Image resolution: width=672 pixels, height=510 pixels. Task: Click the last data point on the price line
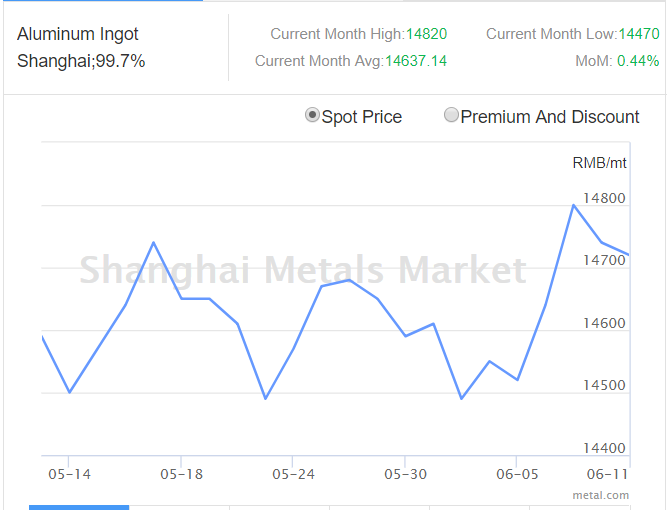(628, 254)
